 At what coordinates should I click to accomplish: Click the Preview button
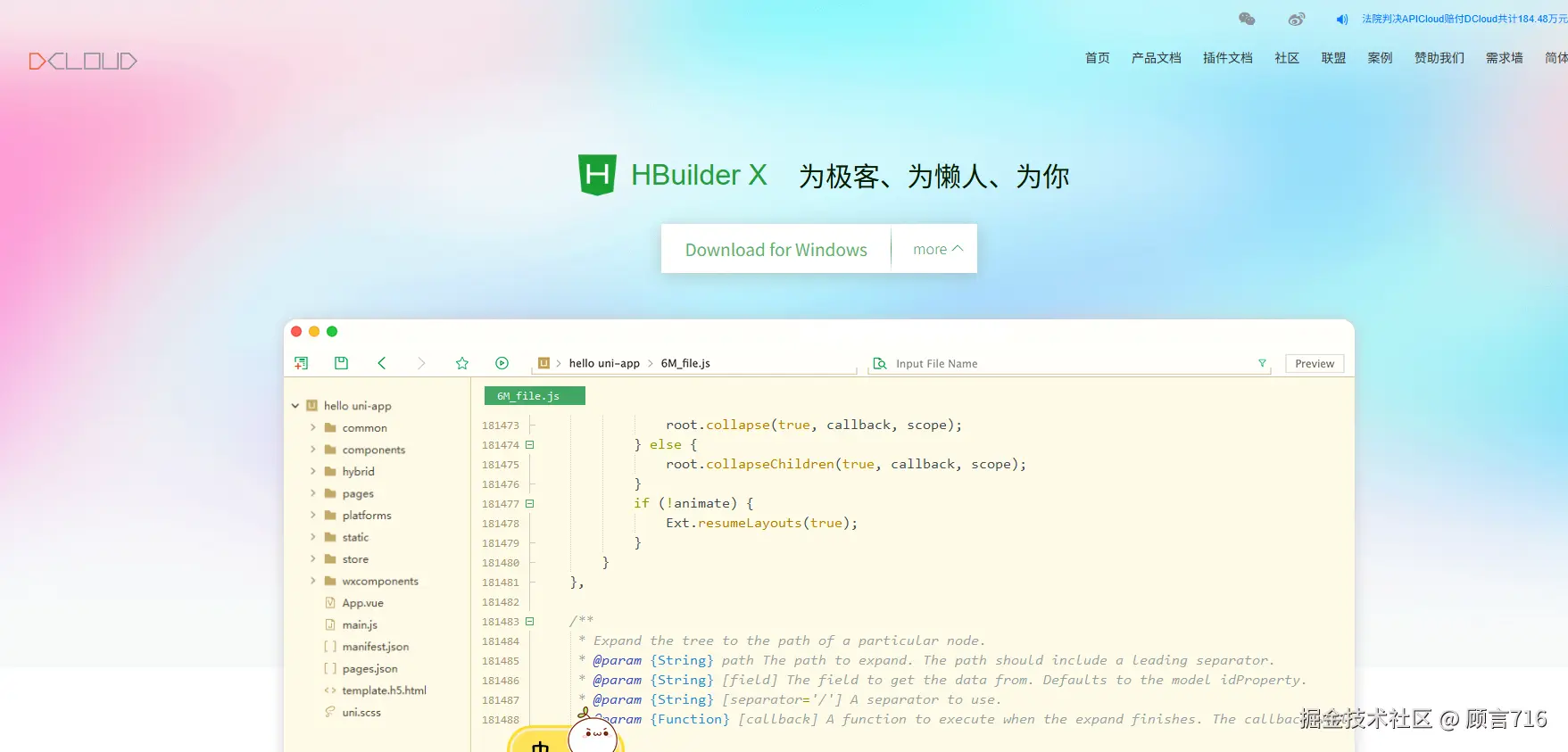pos(1315,364)
